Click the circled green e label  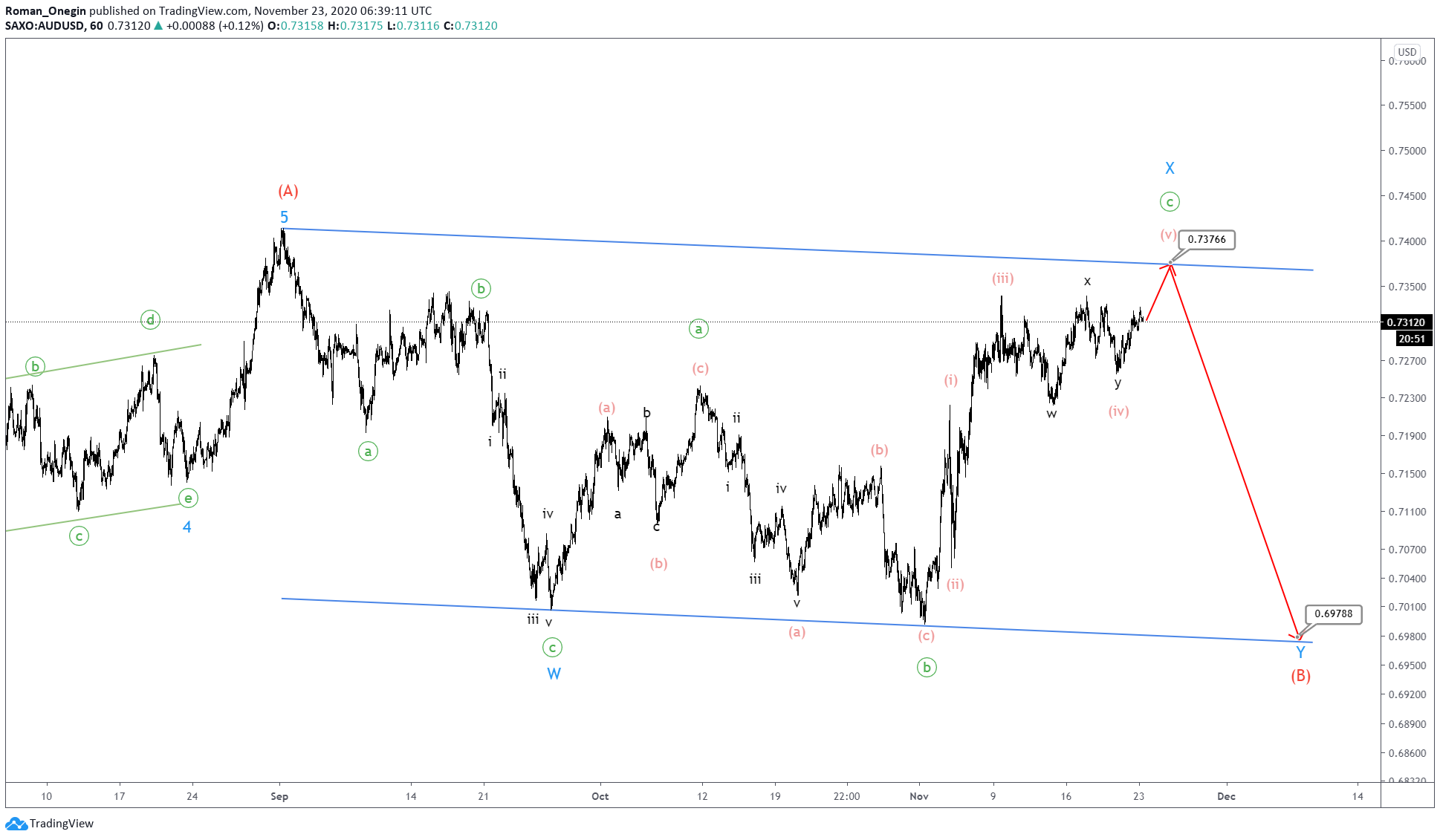tap(188, 498)
